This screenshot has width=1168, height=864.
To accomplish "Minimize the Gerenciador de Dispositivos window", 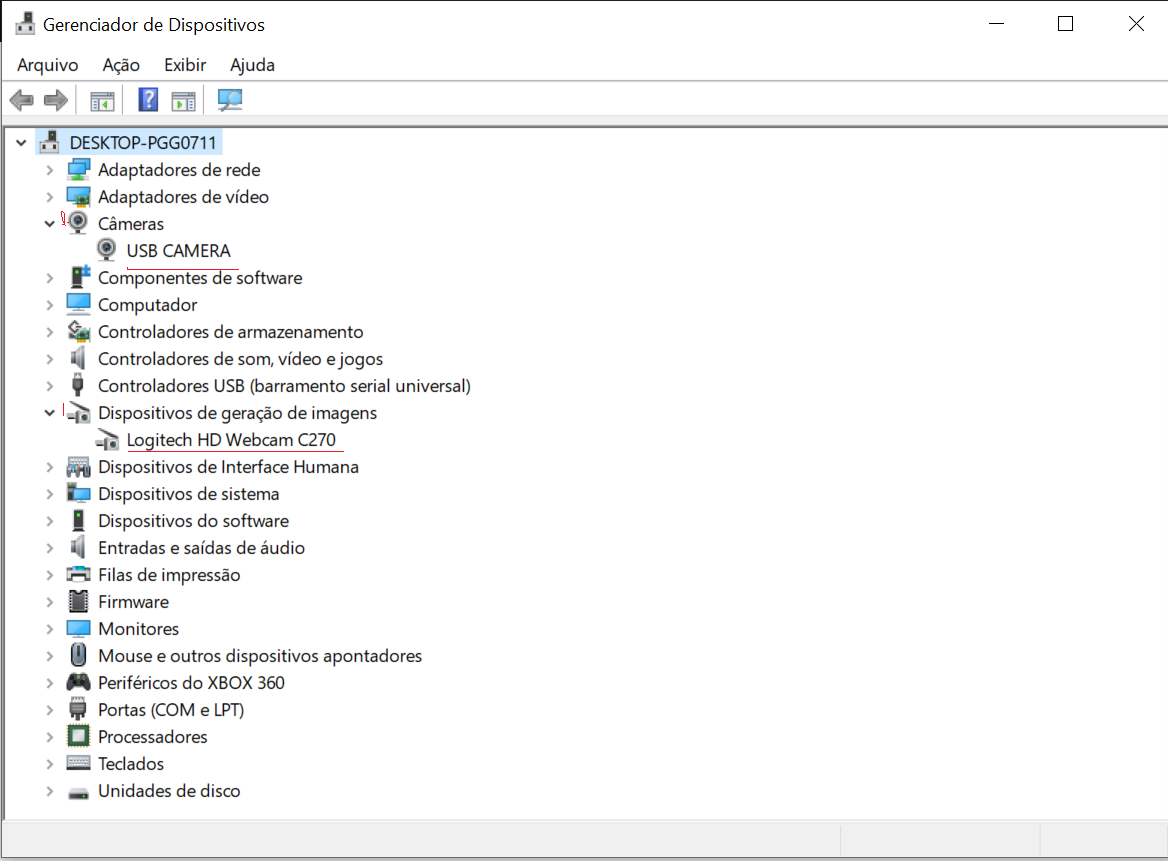I will [x=996, y=24].
